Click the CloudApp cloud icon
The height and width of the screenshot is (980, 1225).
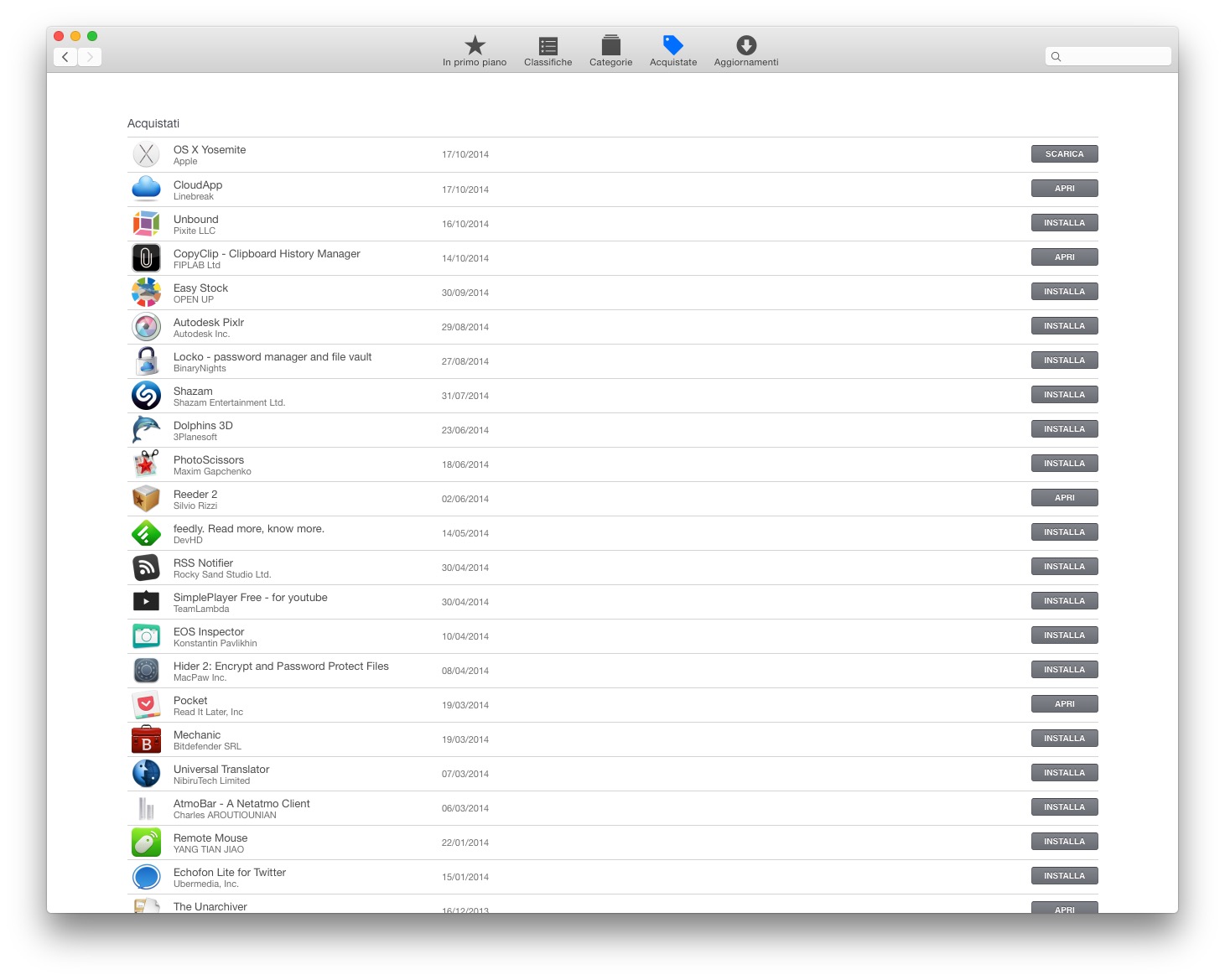(x=146, y=189)
